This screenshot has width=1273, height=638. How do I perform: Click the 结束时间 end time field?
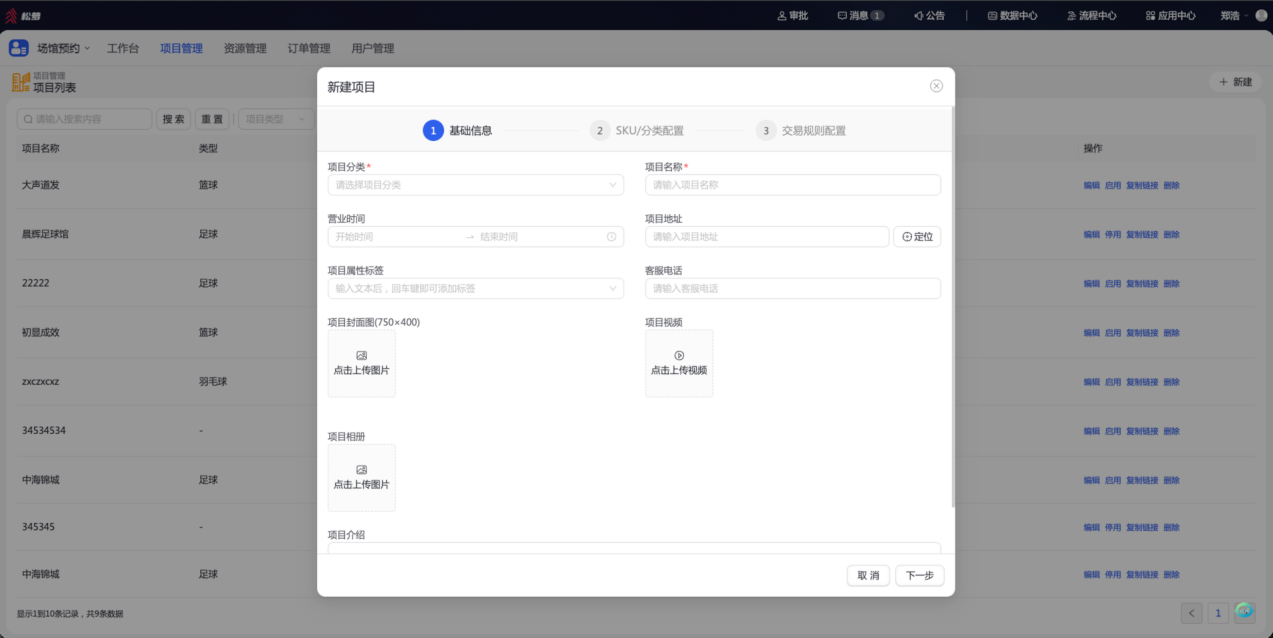[540, 237]
